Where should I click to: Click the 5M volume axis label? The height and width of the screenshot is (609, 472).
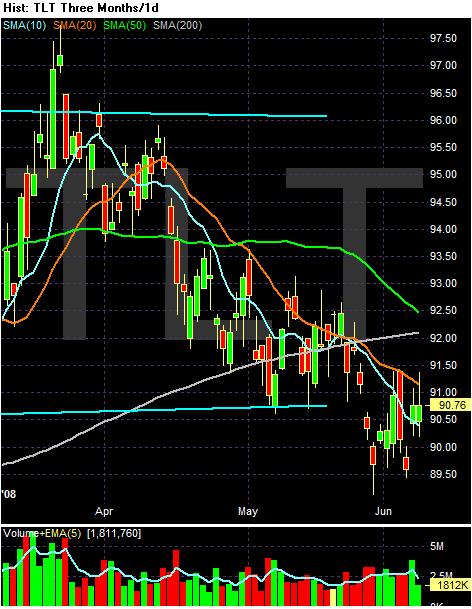coord(437,547)
